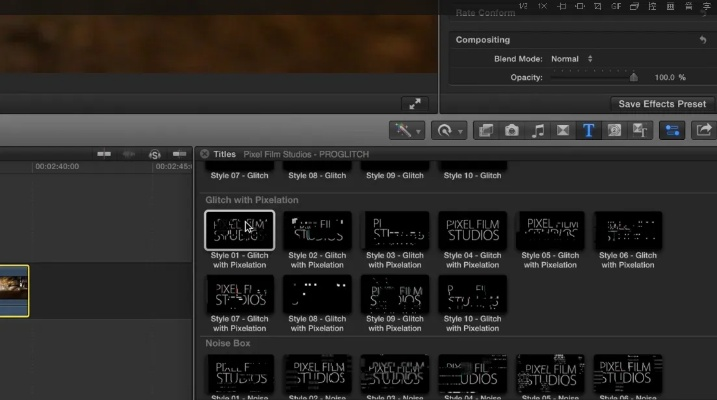Toggle timeline skimming
The width and height of the screenshot is (717, 400).
(x=104, y=154)
